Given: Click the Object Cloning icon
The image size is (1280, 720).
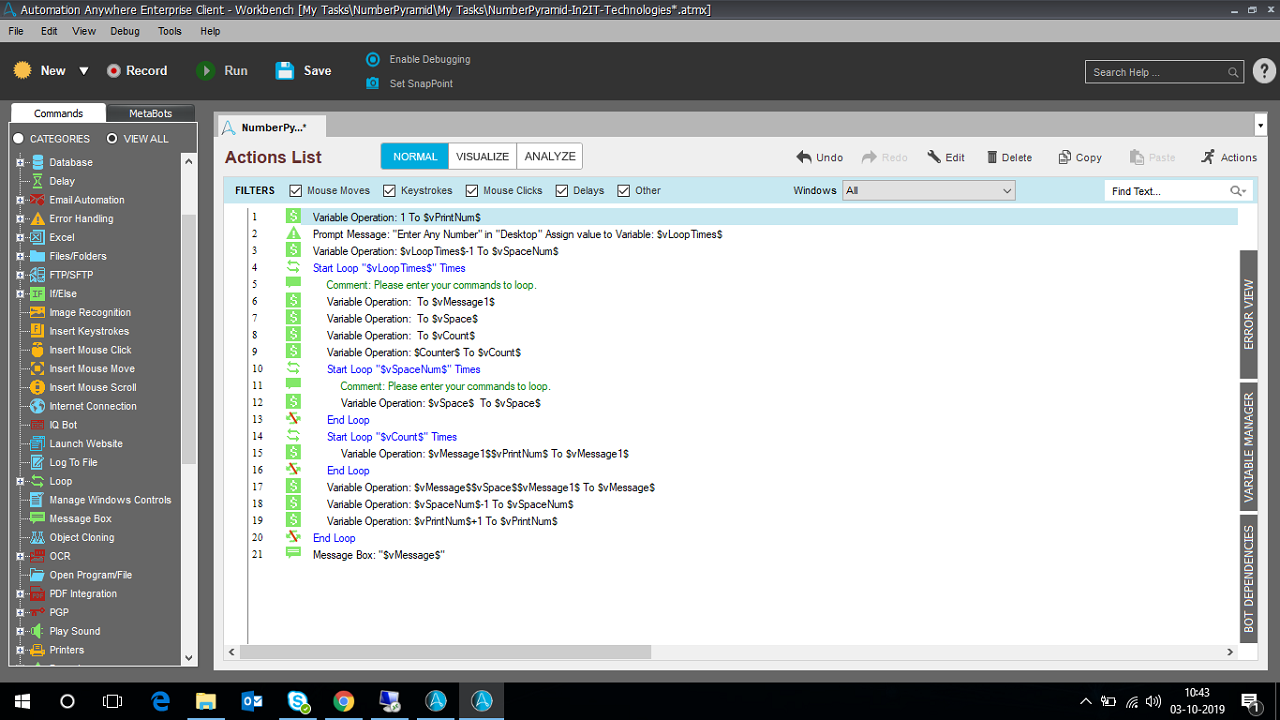Looking at the screenshot, I should click(x=36, y=537).
